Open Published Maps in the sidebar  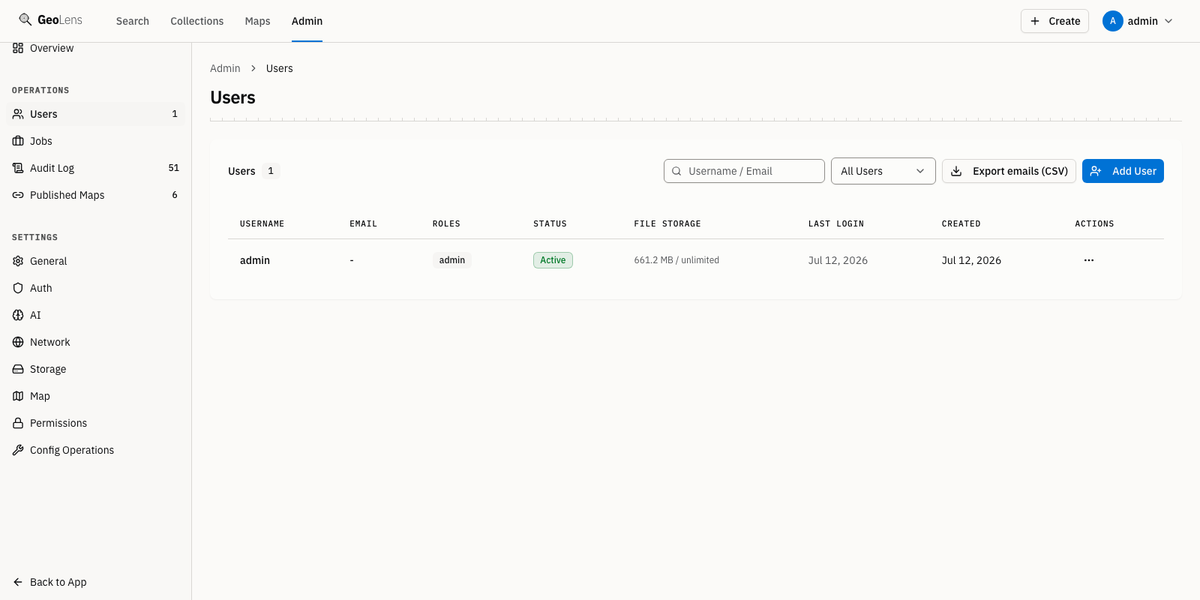(x=95, y=195)
